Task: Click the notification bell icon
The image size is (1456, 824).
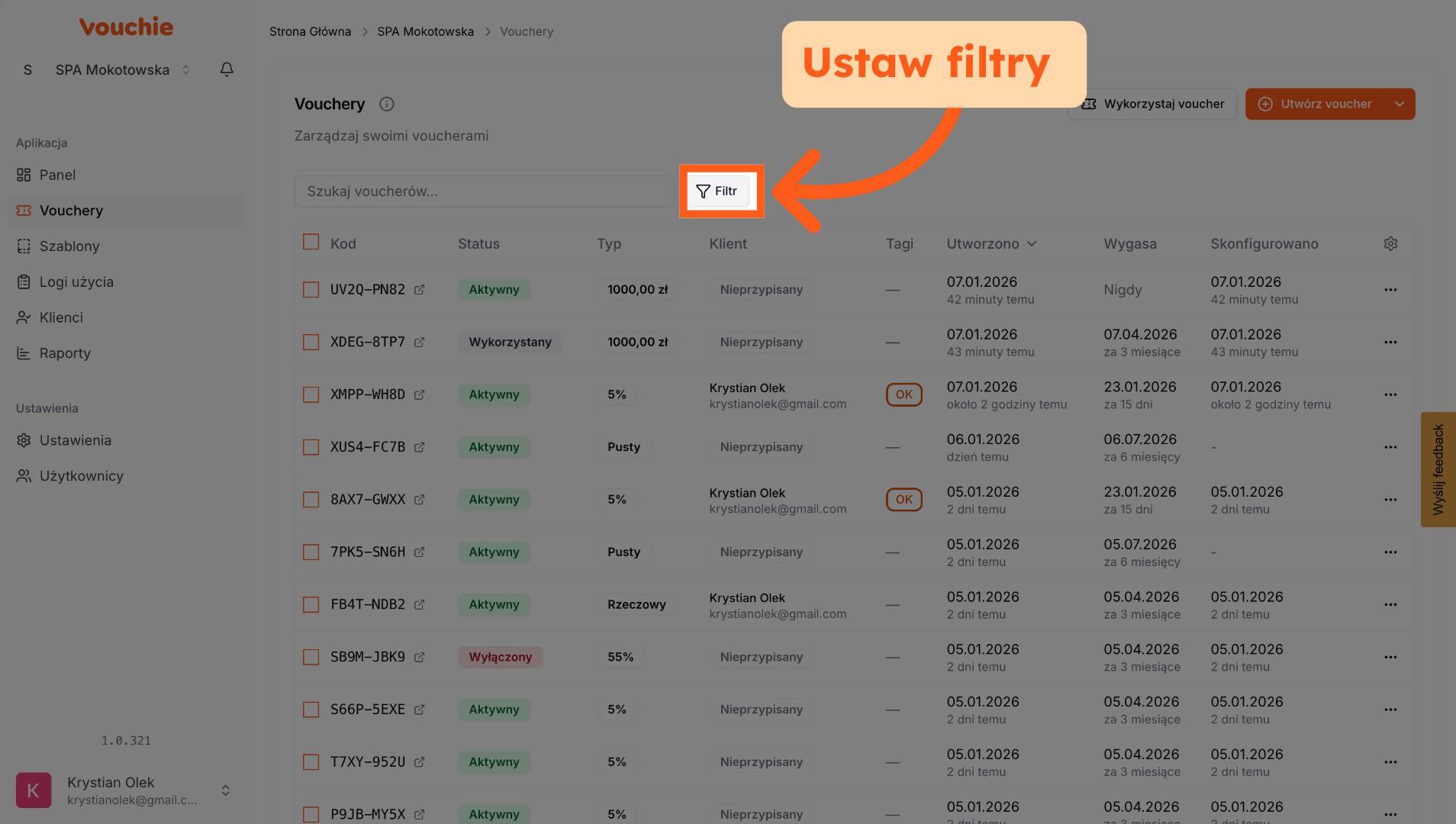Action: coord(227,69)
